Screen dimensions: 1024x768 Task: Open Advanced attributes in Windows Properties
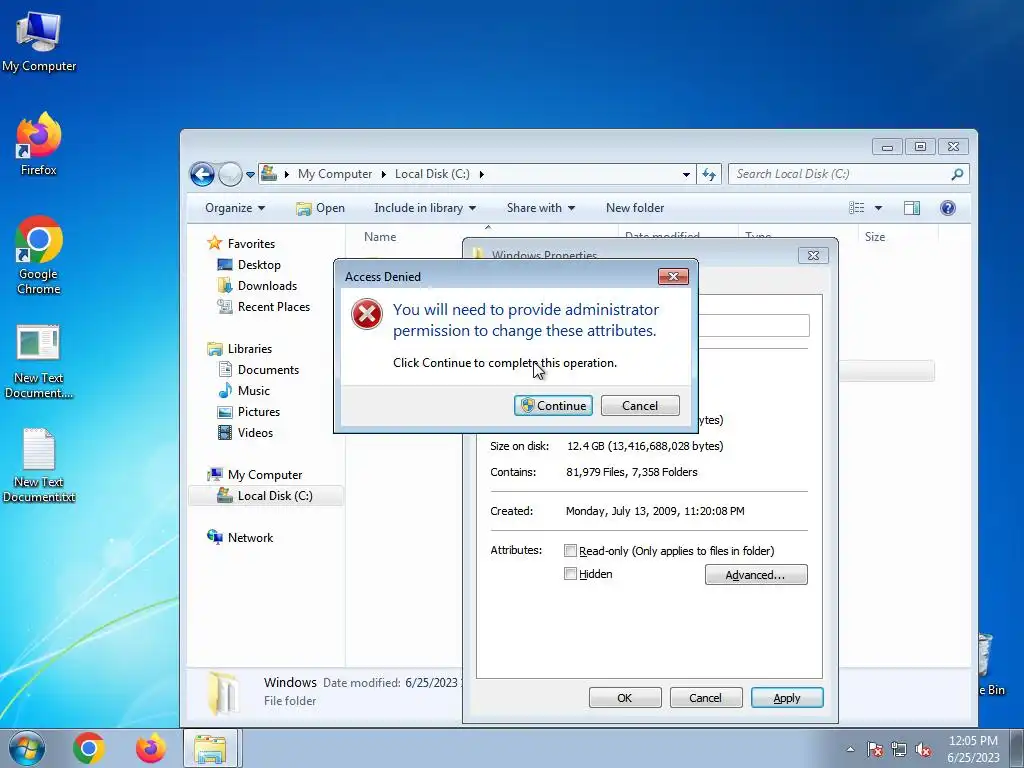click(x=756, y=575)
